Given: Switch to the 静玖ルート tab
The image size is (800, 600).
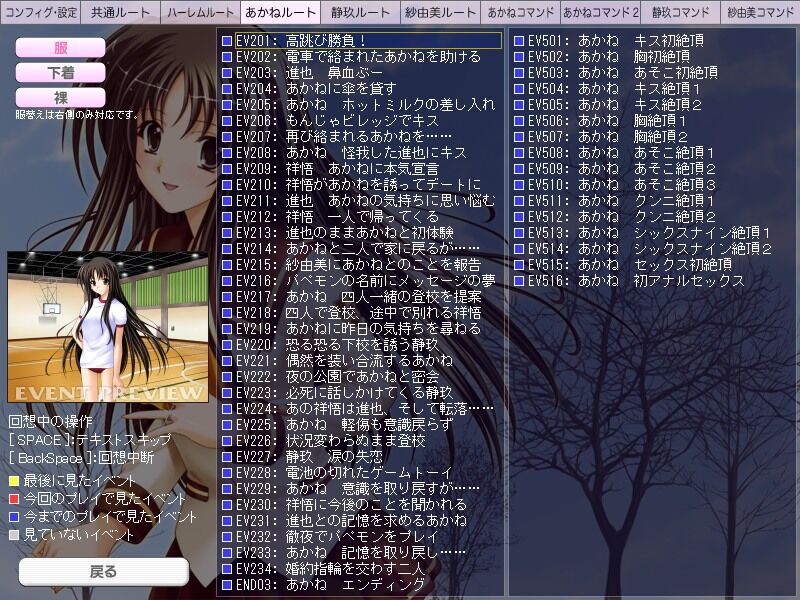Looking at the screenshot, I should 360,12.
